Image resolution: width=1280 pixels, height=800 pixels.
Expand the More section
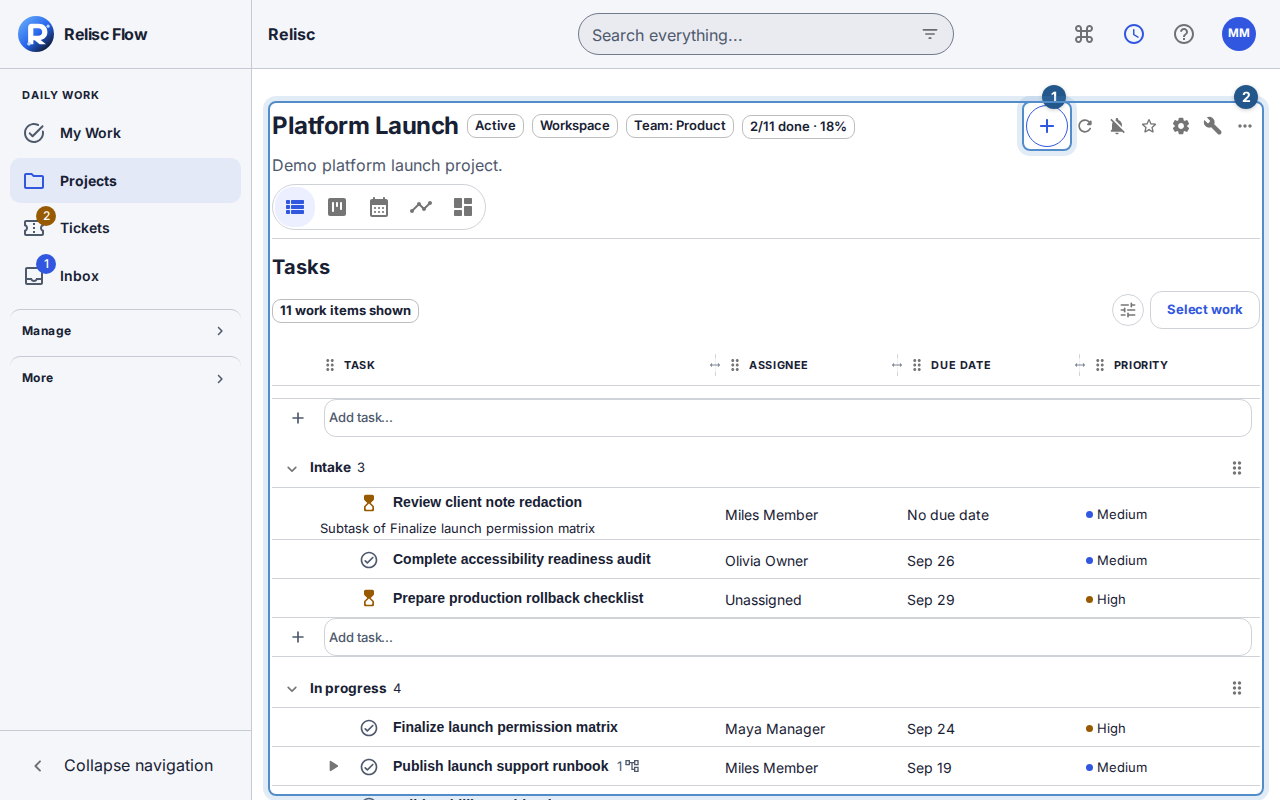(x=125, y=378)
